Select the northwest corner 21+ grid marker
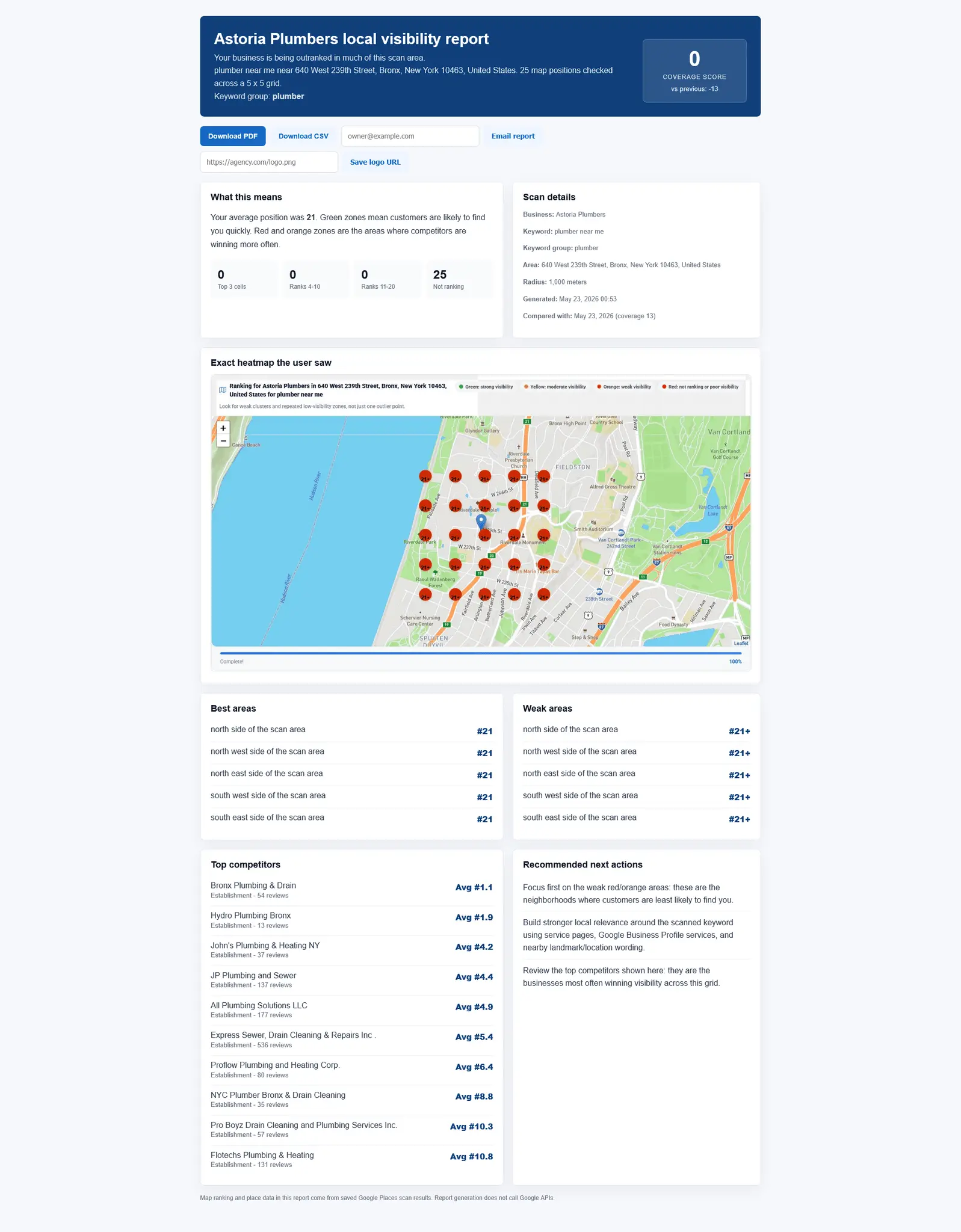This screenshot has width=961, height=1232. pos(425,476)
